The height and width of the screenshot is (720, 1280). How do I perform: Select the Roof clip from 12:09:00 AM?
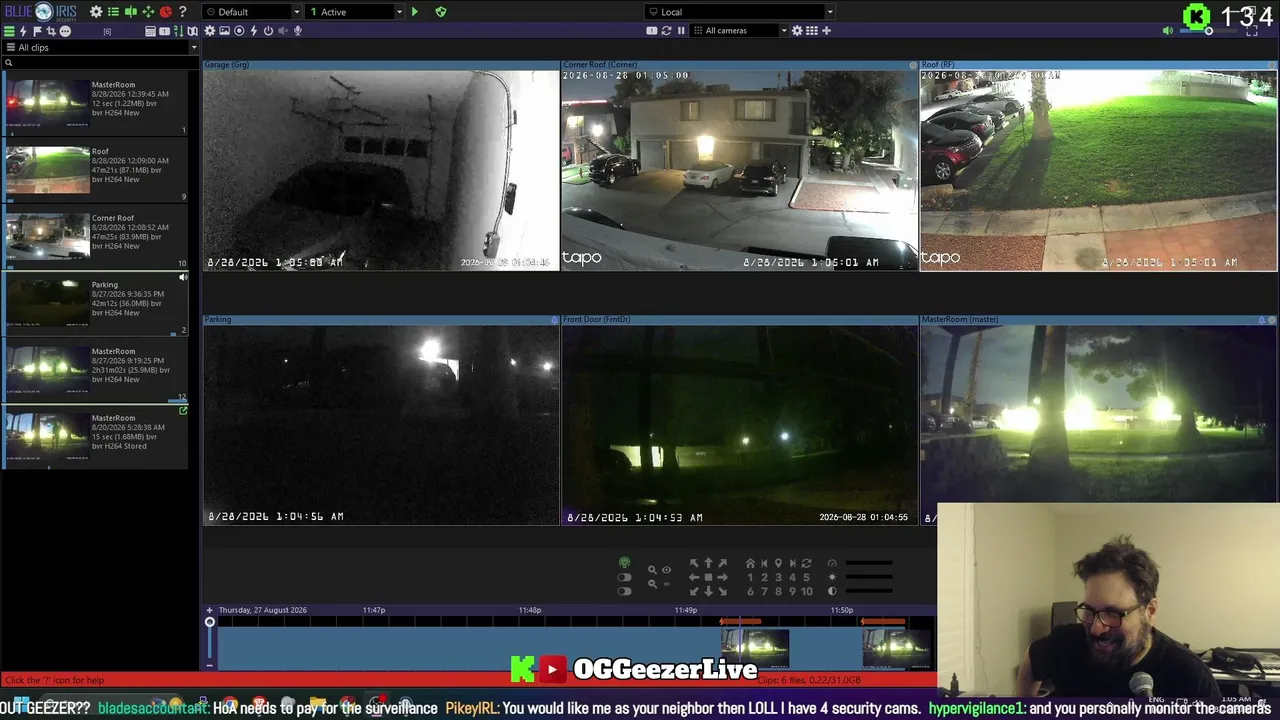pyautogui.click(x=95, y=169)
